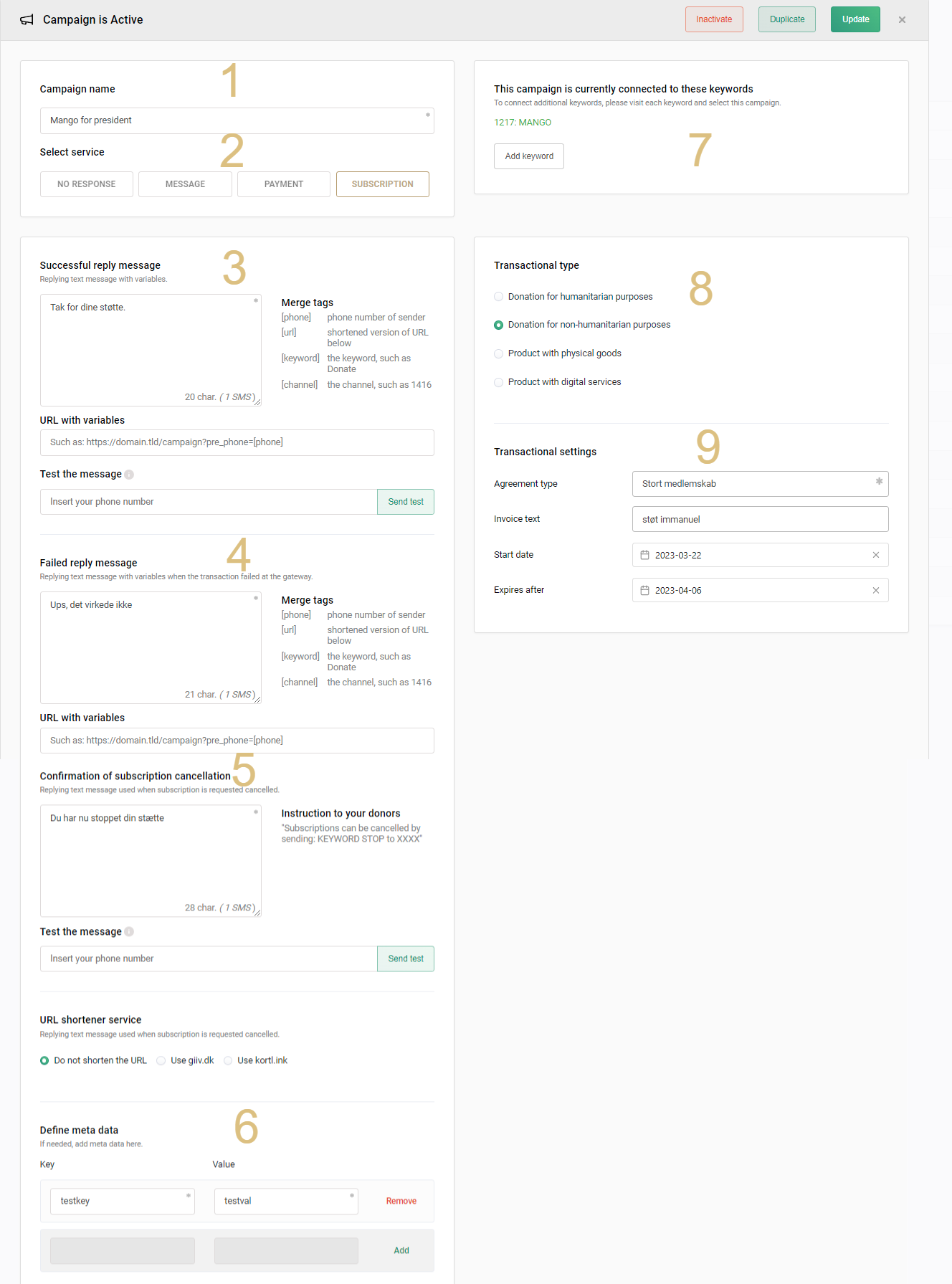Open the 1217: MANGO keyword link
The width and height of the screenshot is (952, 1284).
tap(523, 123)
